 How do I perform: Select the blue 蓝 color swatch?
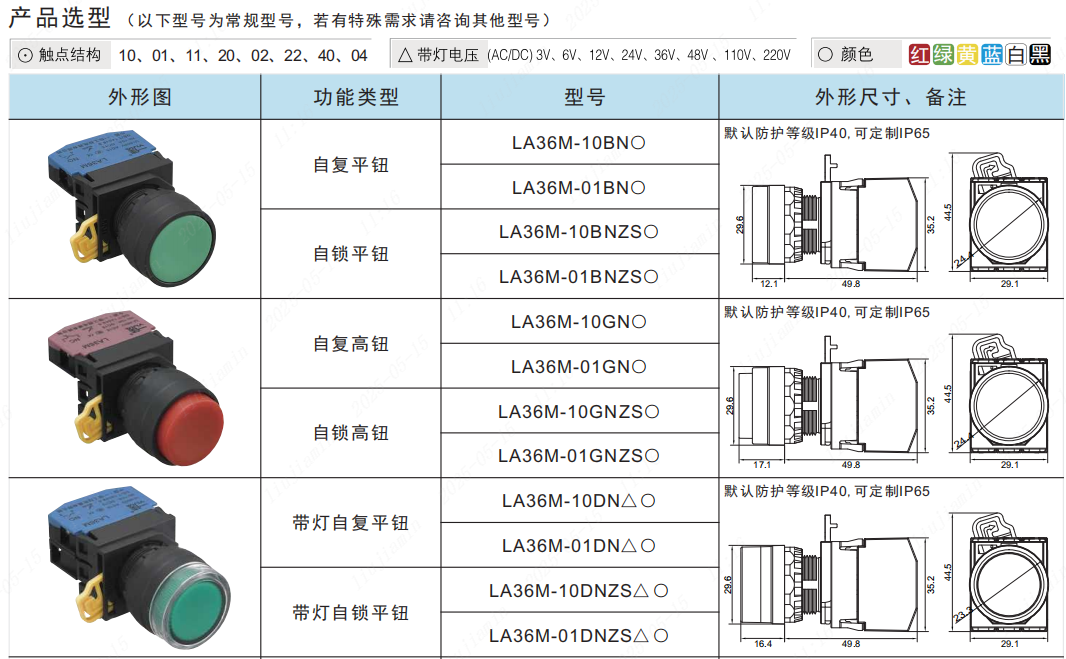pyautogui.click(x=991, y=55)
